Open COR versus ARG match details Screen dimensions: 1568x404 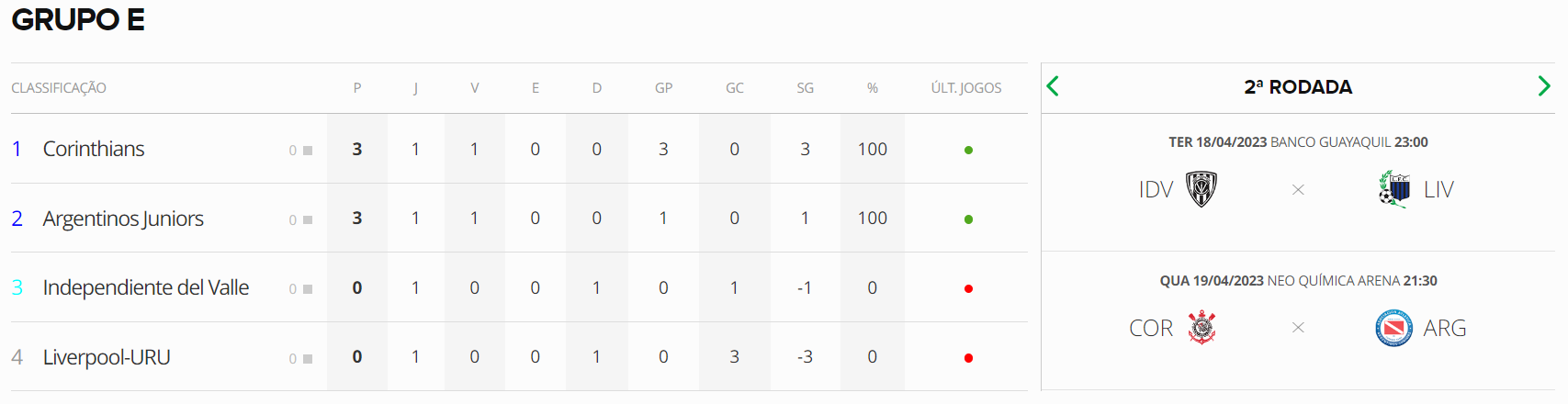pyautogui.click(x=1298, y=321)
